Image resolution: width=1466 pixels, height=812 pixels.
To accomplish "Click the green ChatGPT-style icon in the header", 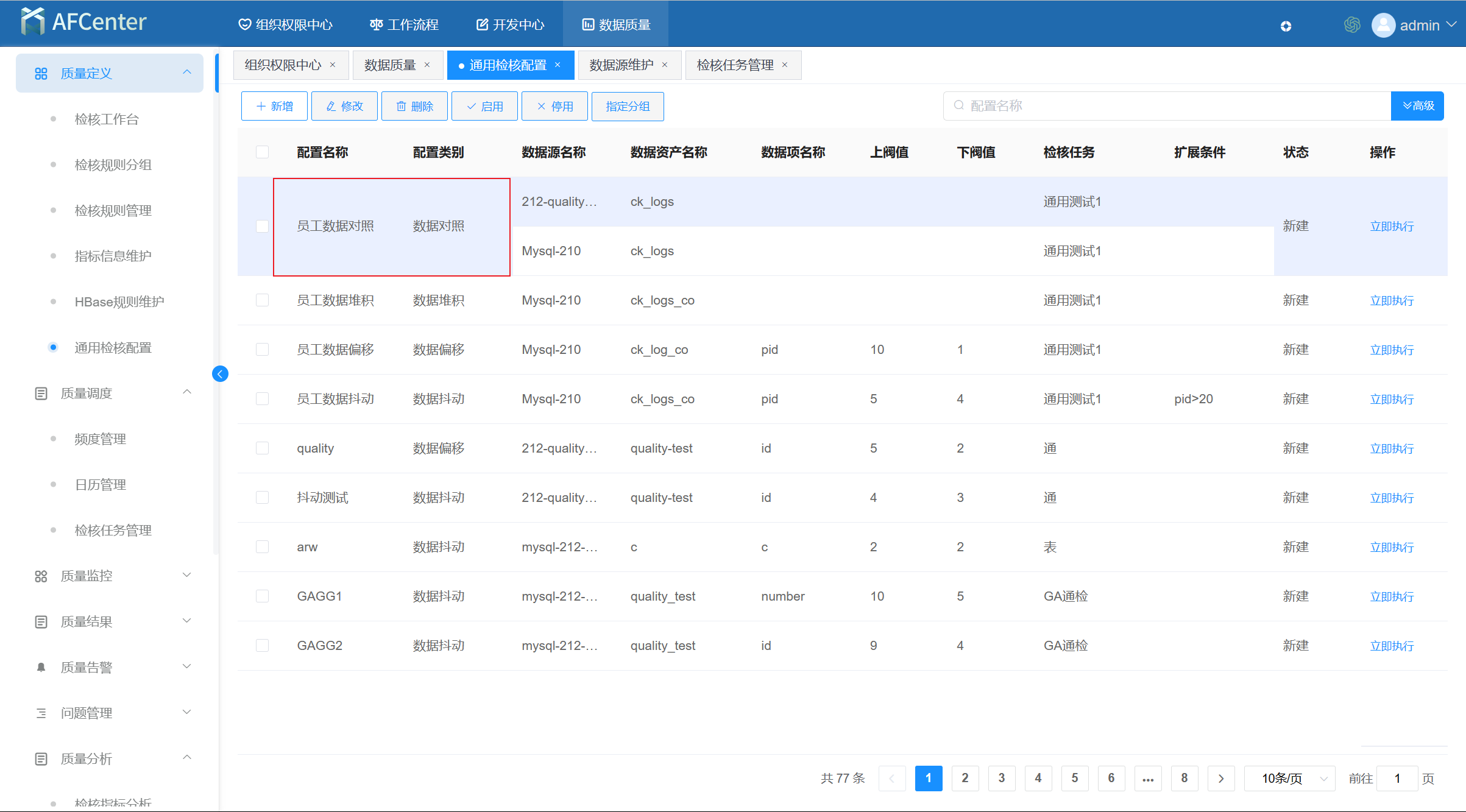I will (1352, 25).
